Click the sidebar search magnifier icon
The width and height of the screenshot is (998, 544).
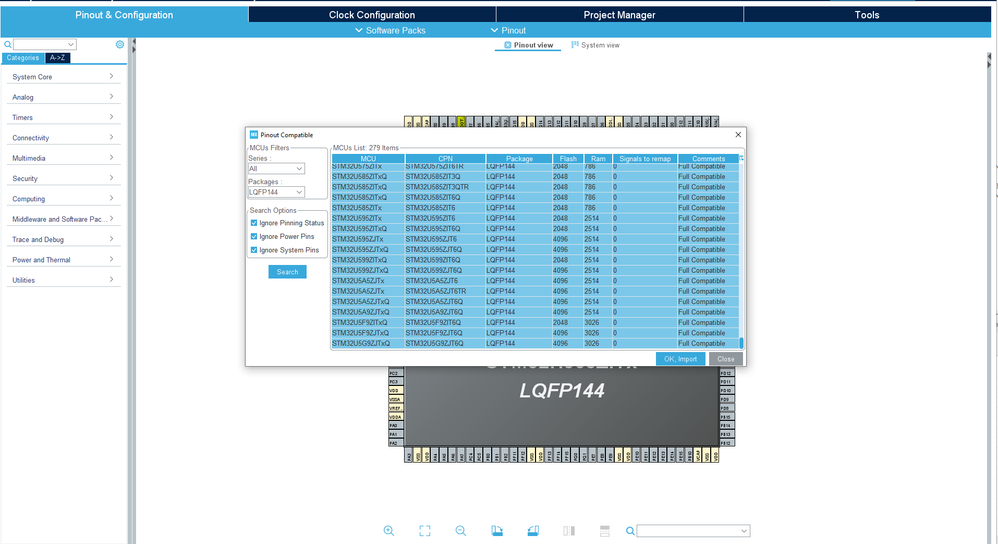click(x=8, y=45)
